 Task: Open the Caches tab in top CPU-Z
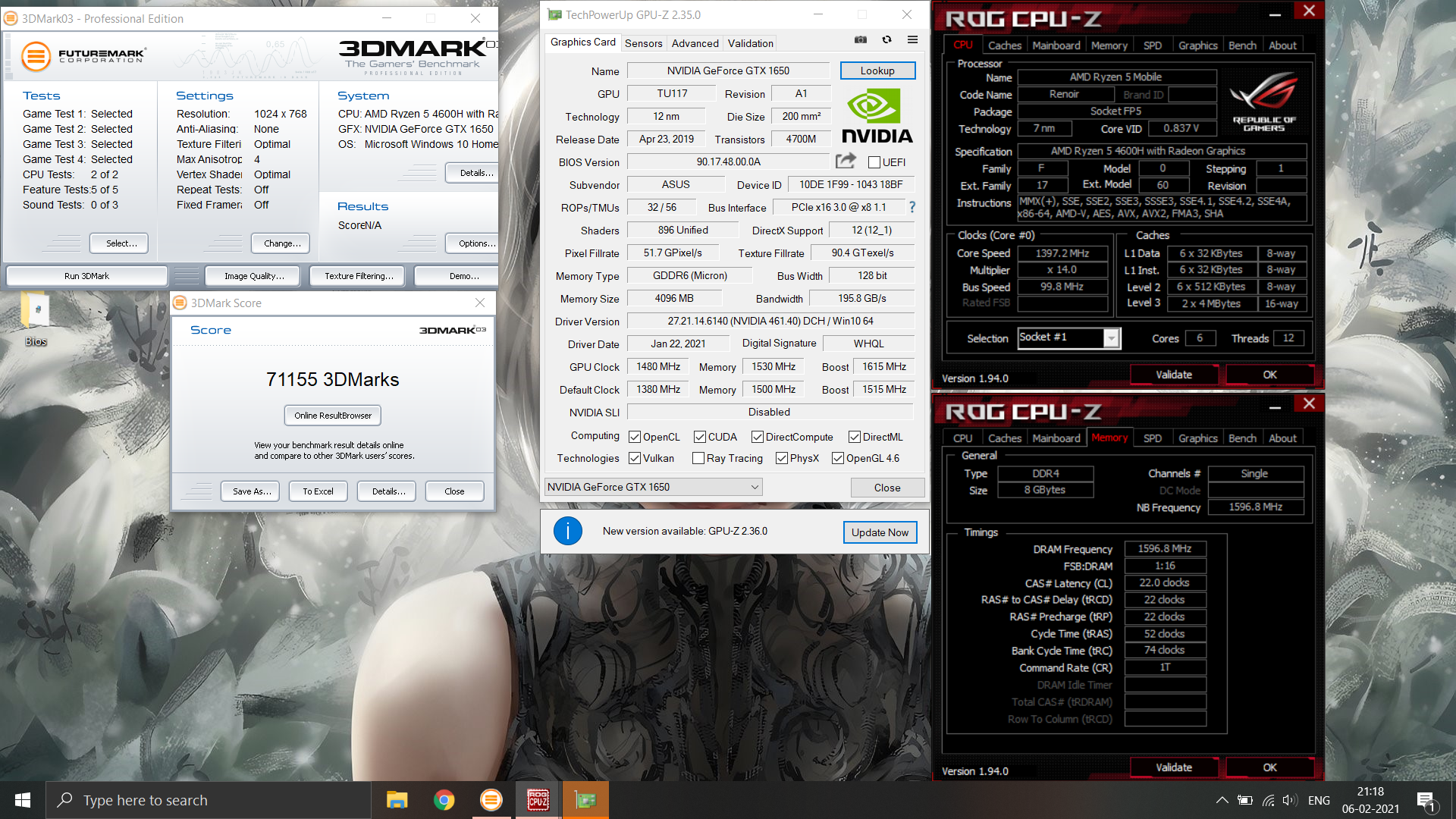(1005, 45)
